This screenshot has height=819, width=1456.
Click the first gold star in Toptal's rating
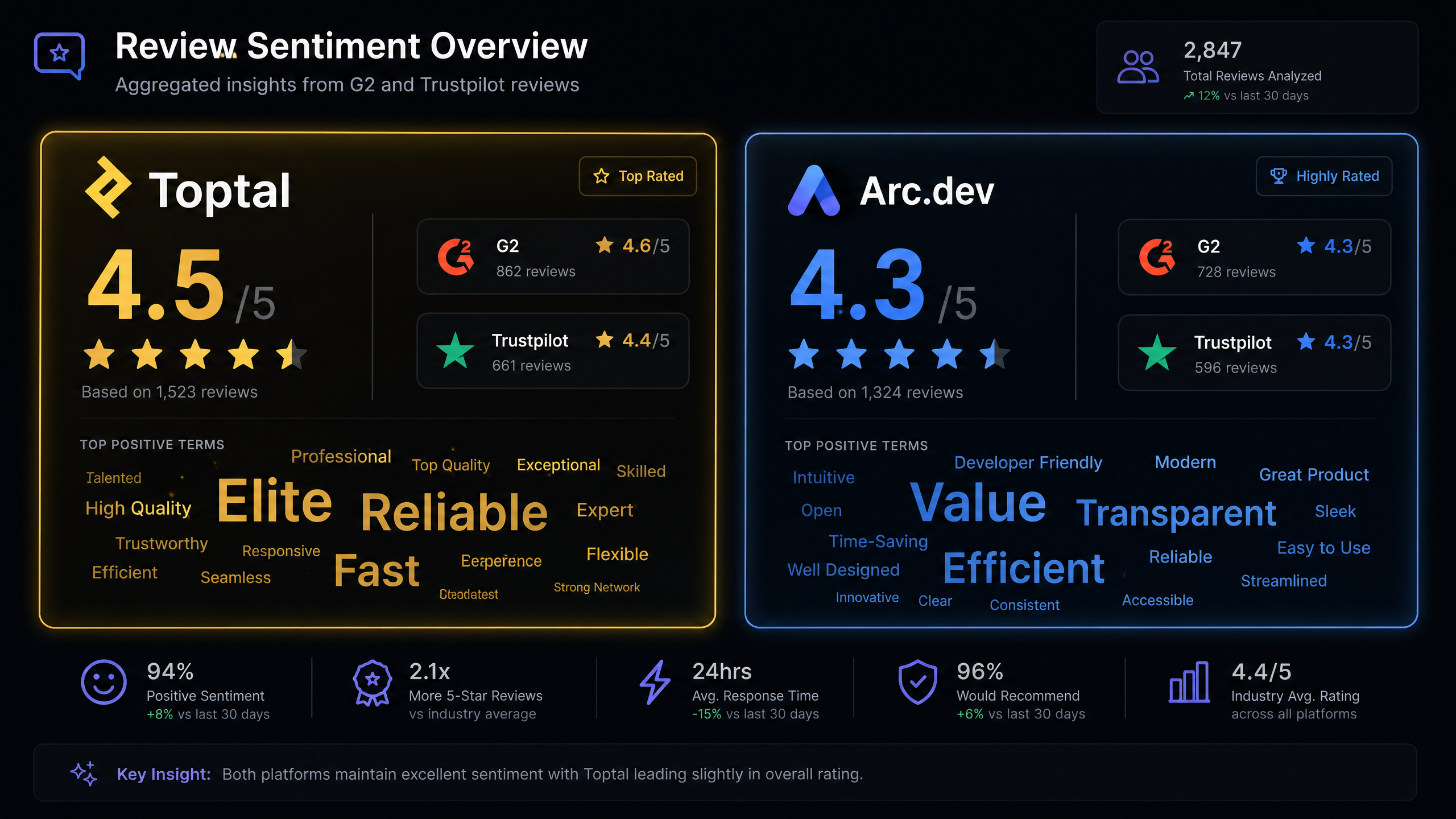click(100, 354)
